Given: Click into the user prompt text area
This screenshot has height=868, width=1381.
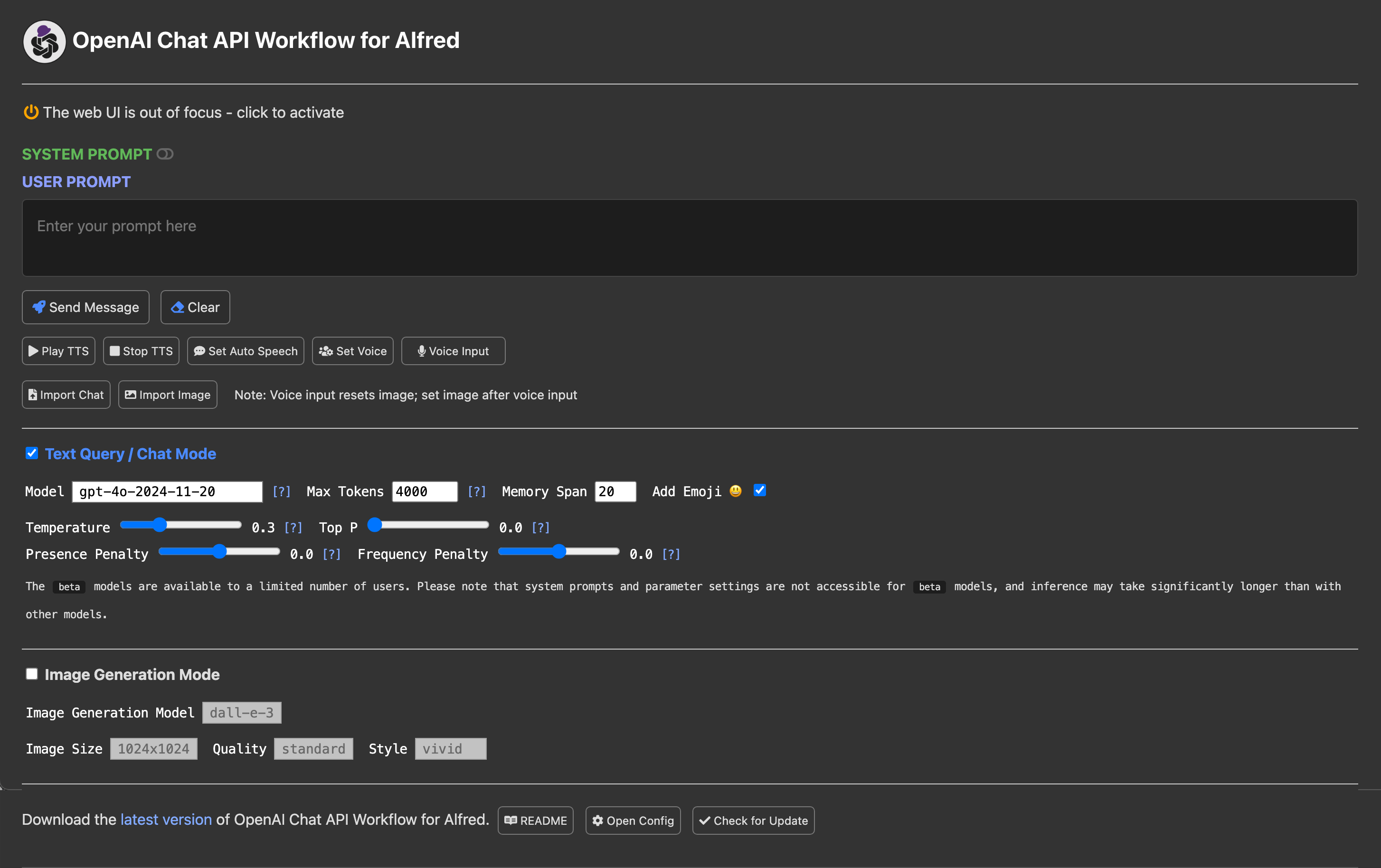Looking at the screenshot, I should tap(690, 238).
